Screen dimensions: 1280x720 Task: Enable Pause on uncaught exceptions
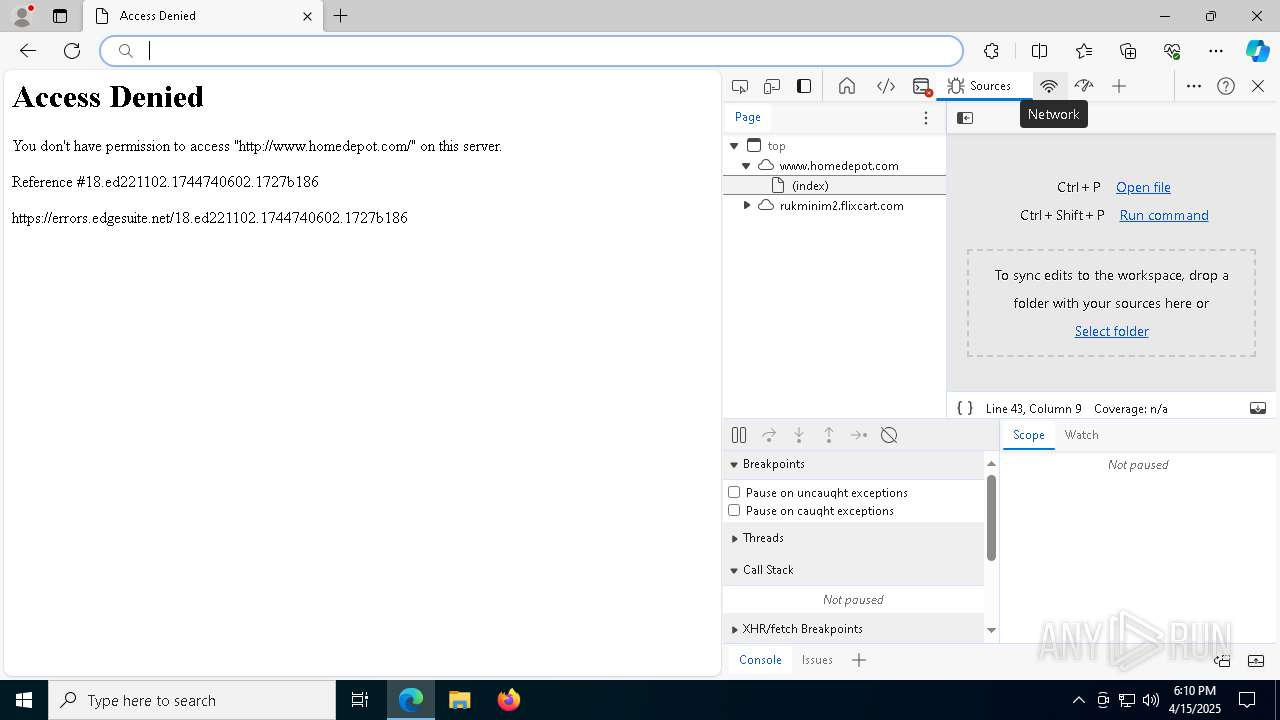point(734,492)
